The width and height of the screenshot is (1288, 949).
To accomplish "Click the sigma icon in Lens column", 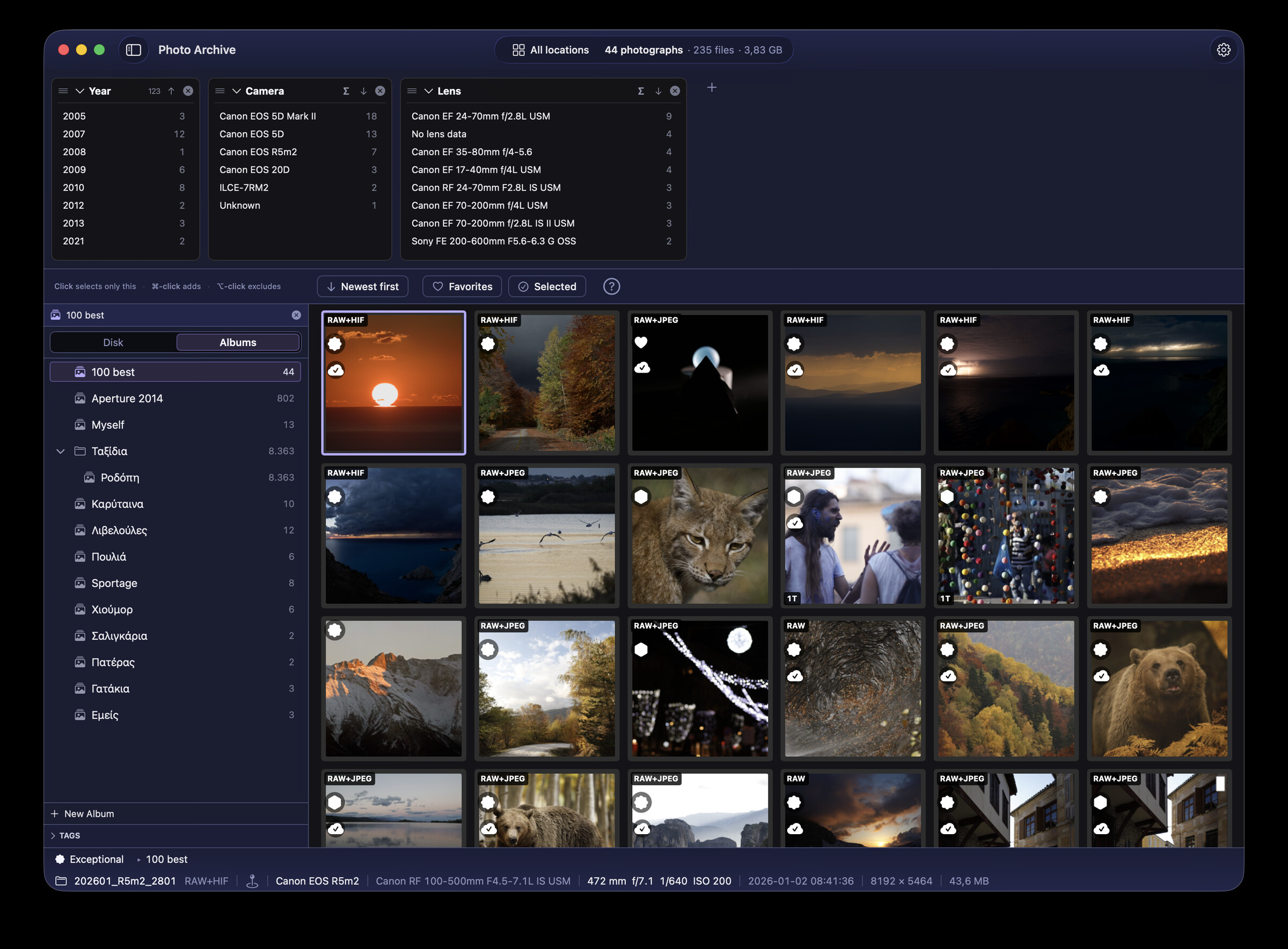I will click(641, 91).
